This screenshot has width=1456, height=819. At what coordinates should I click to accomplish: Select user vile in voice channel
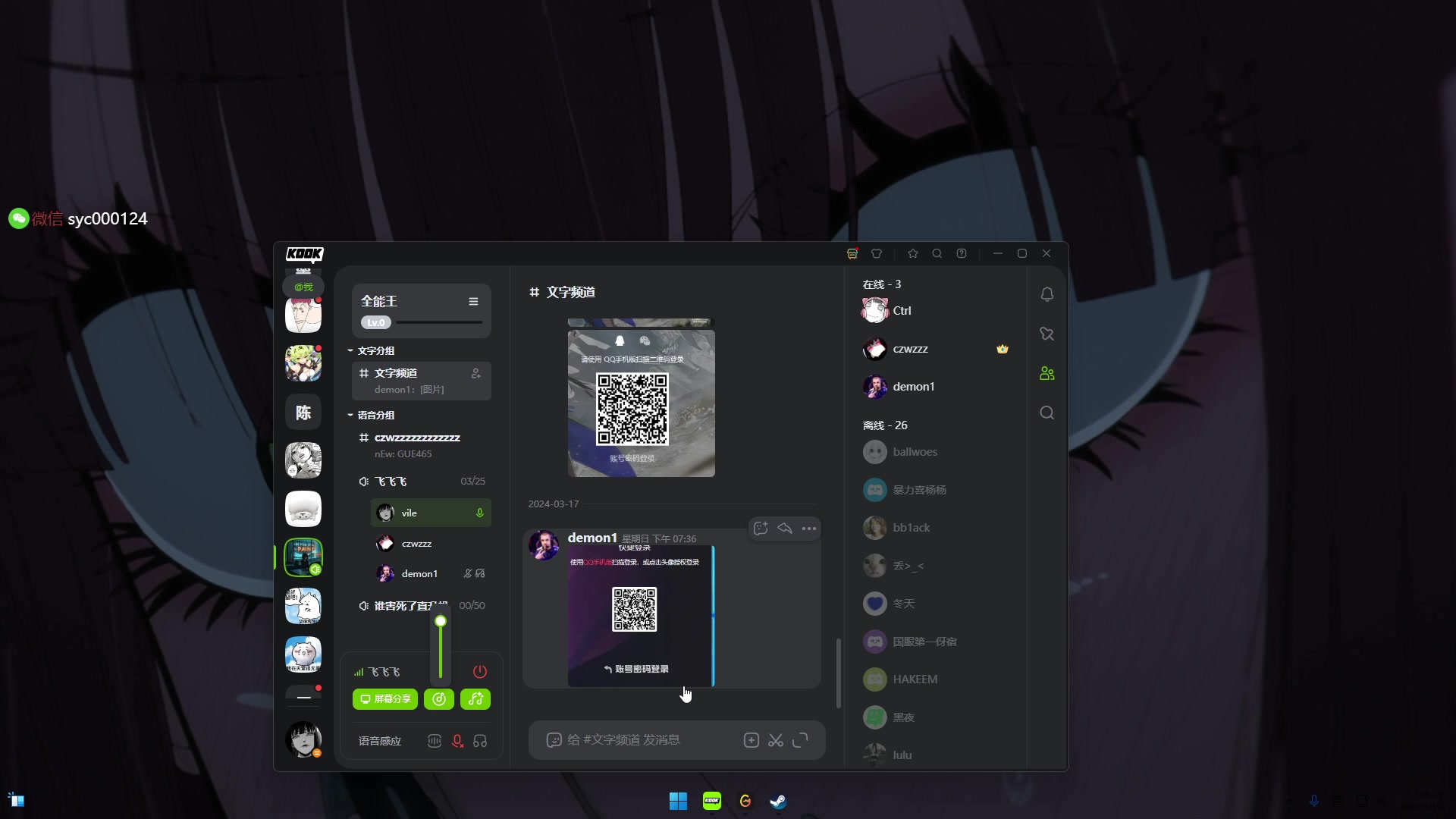pos(431,513)
